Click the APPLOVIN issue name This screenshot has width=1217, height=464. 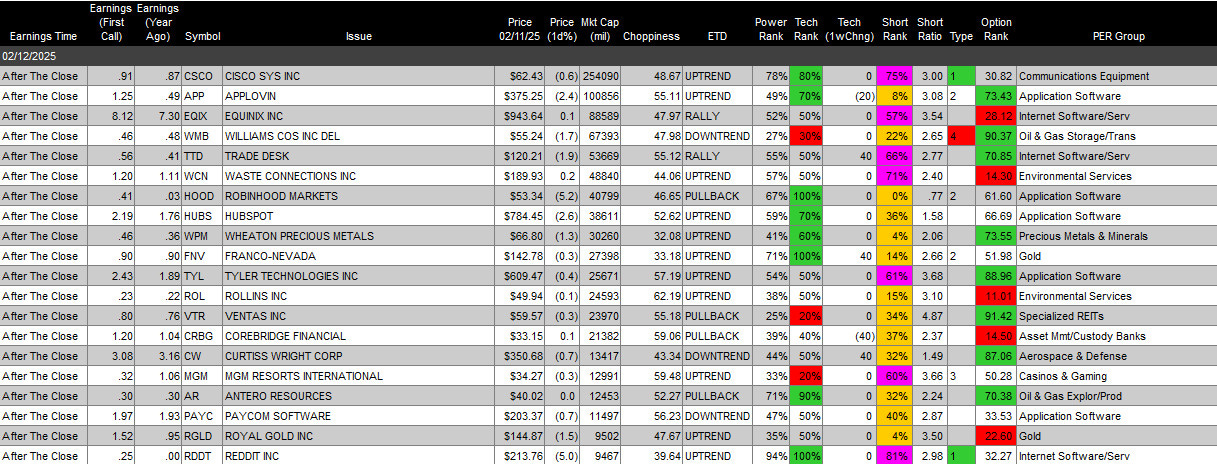[251, 96]
